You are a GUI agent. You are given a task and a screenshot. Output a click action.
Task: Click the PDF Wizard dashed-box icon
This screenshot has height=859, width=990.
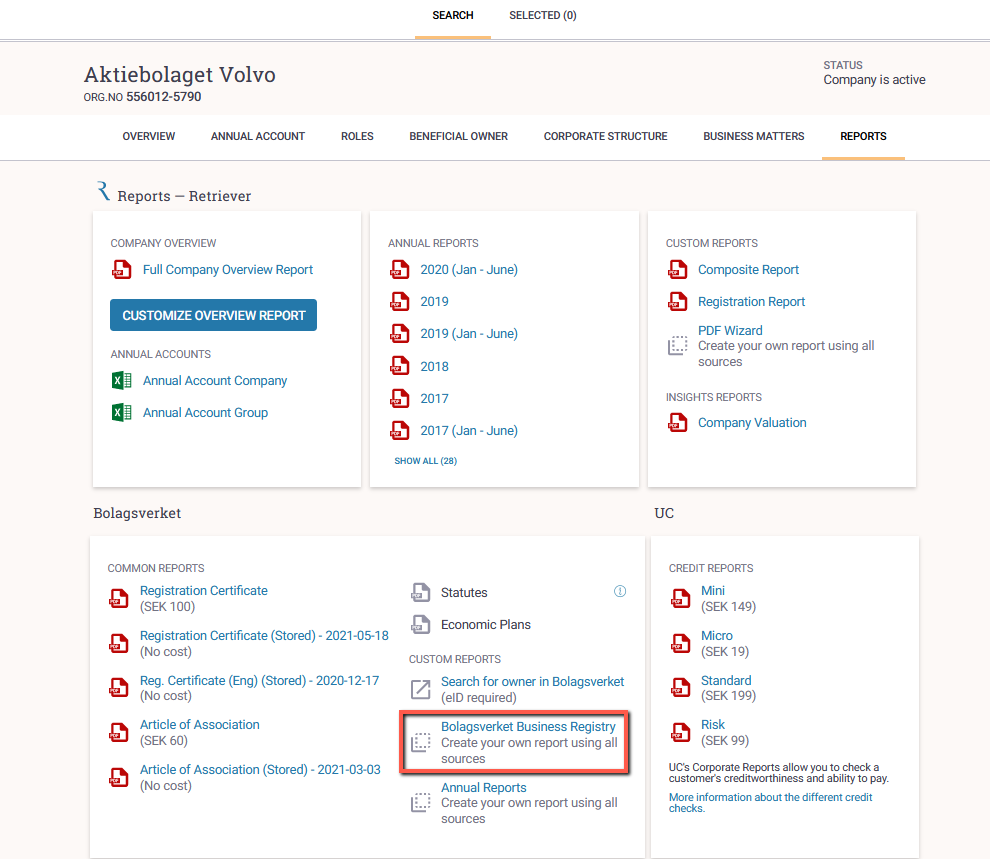click(677, 345)
